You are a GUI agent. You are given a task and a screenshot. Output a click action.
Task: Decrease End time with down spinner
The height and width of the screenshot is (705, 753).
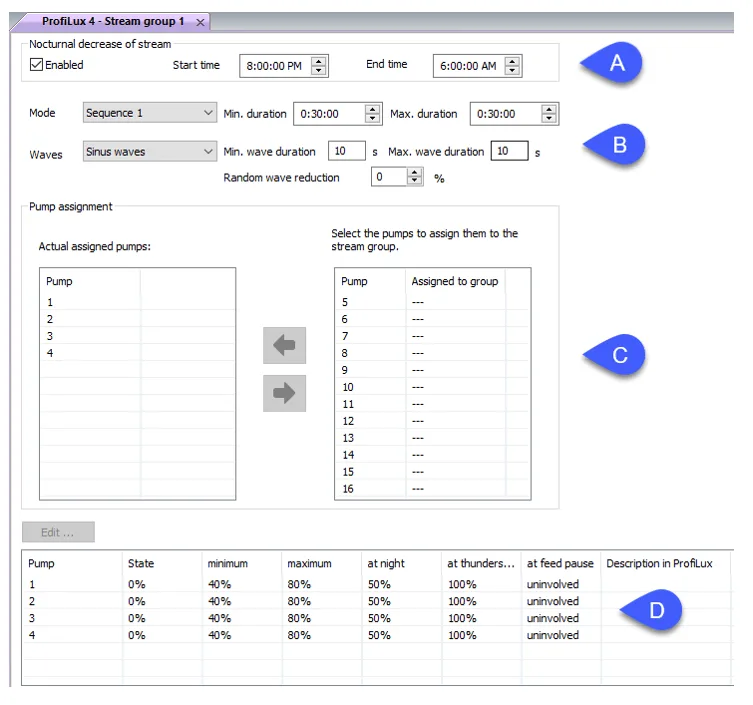point(512,71)
